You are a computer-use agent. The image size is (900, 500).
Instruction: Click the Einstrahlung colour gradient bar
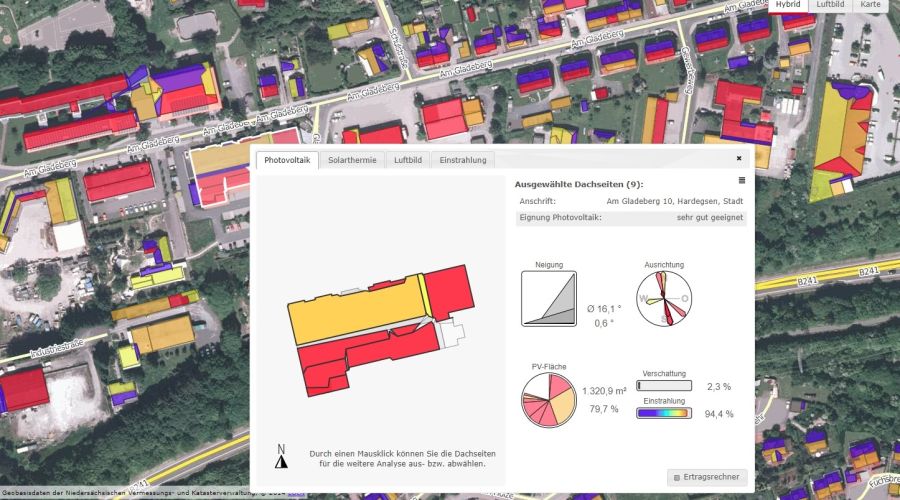point(664,413)
